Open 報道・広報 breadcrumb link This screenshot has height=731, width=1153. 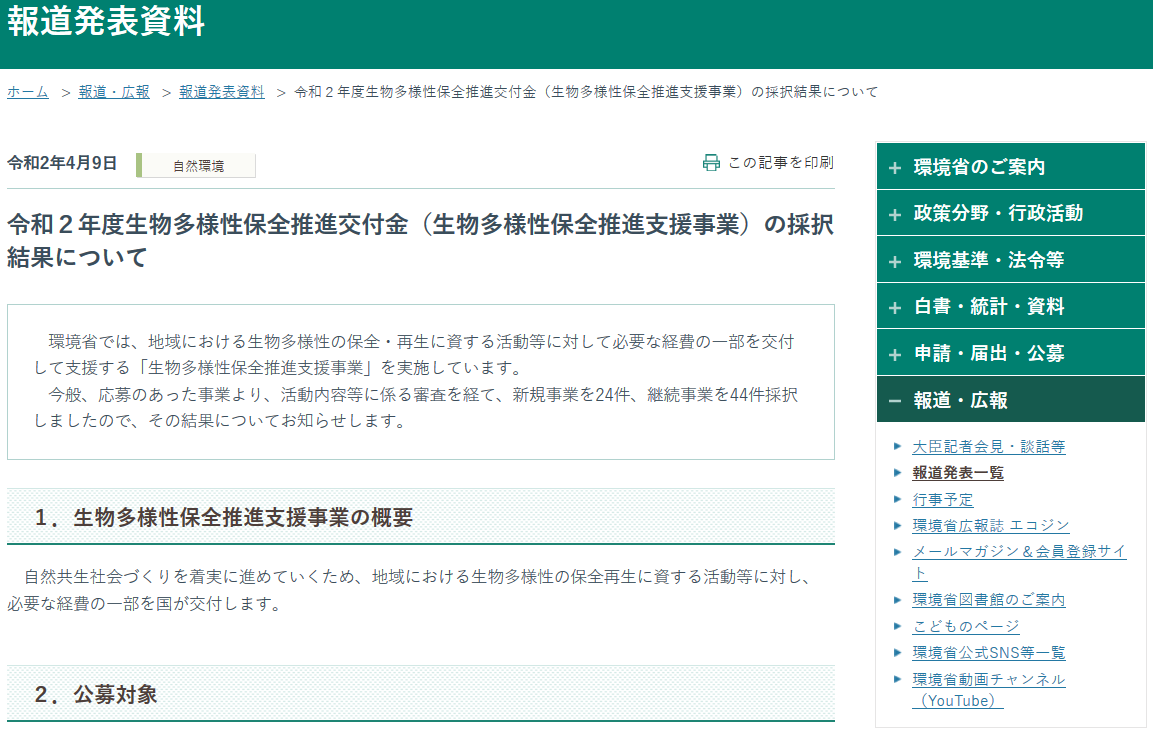coord(114,92)
